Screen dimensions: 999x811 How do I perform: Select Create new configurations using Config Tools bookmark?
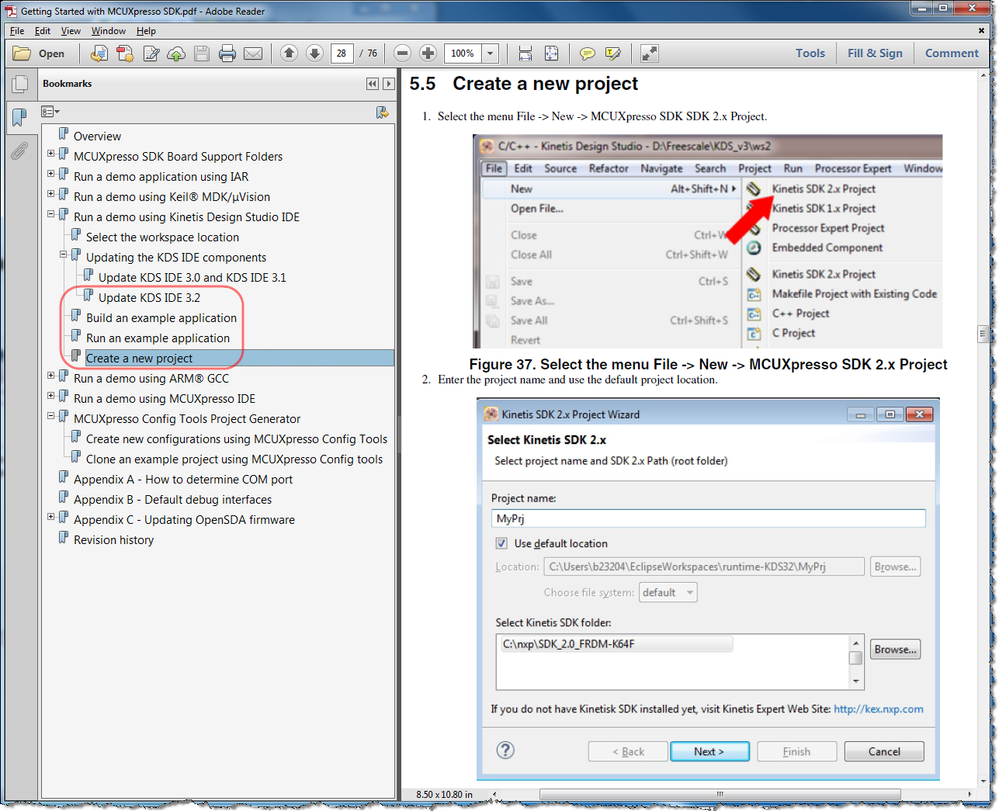(236, 439)
